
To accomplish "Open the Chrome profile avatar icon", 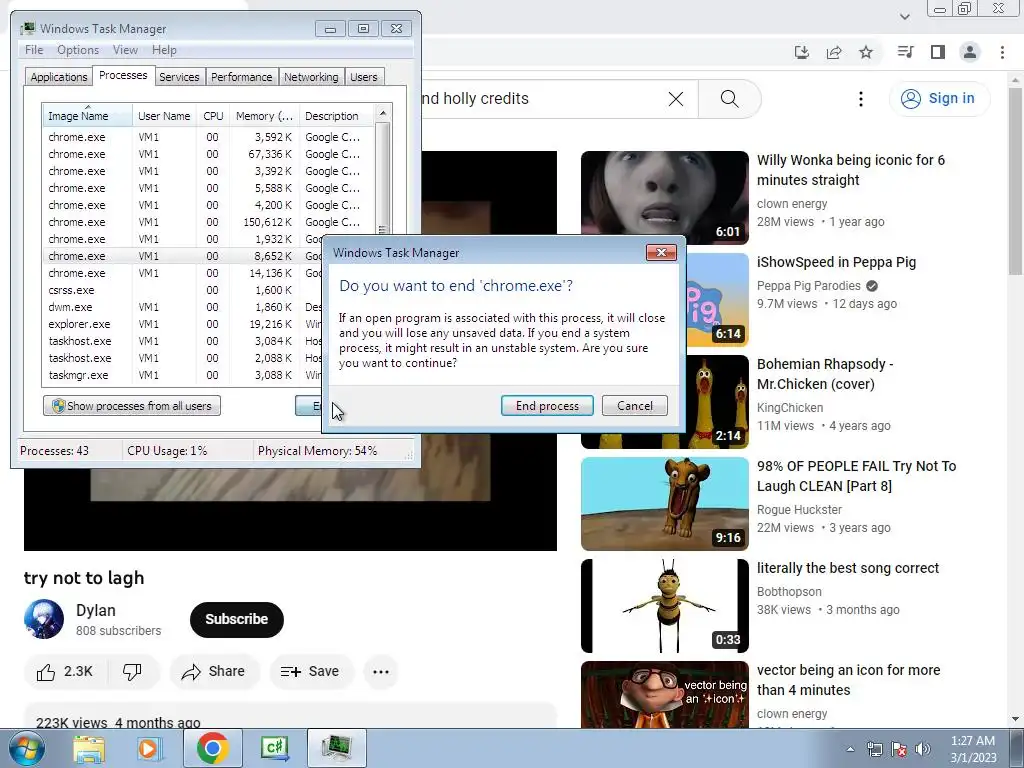I will click(970, 52).
